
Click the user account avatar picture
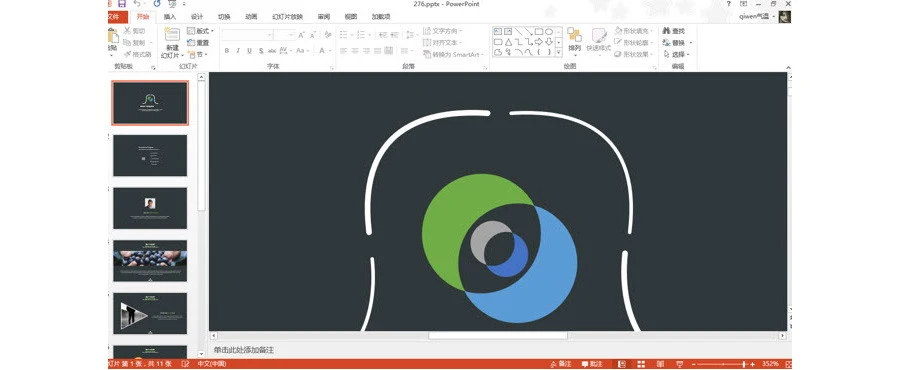785,17
